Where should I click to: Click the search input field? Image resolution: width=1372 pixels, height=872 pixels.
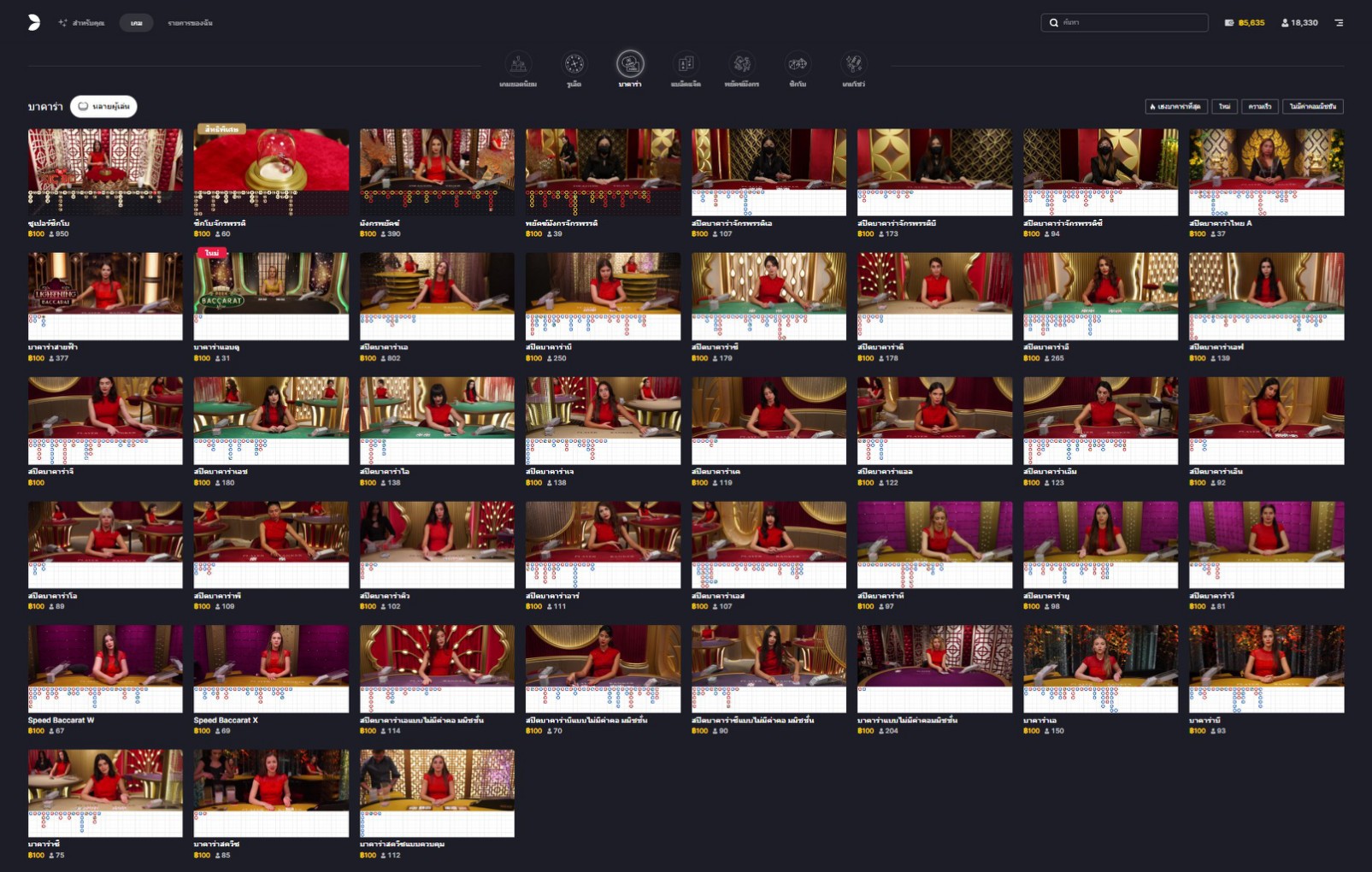pos(1124,23)
